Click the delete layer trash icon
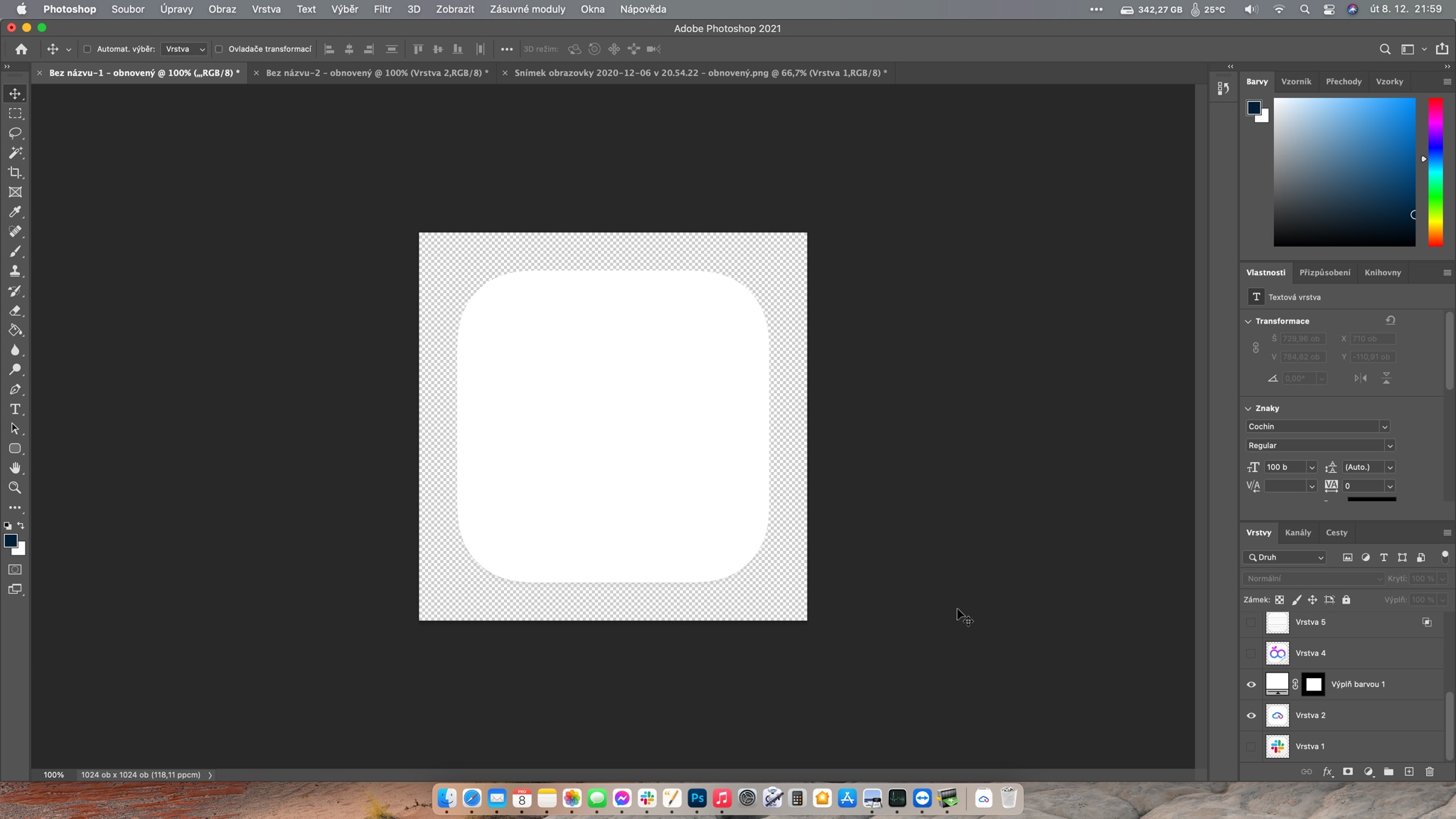The width and height of the screenshot is (1456, 819). pyautogui.click(x=1430, y=771)
